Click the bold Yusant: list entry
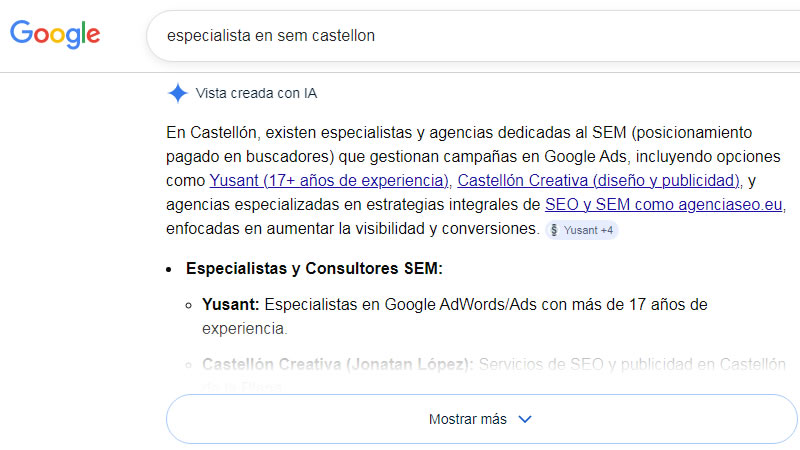 click(230, 304)
